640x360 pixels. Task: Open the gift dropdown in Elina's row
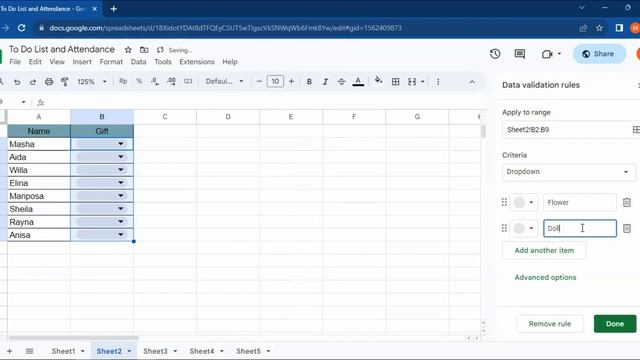(121, 182)
